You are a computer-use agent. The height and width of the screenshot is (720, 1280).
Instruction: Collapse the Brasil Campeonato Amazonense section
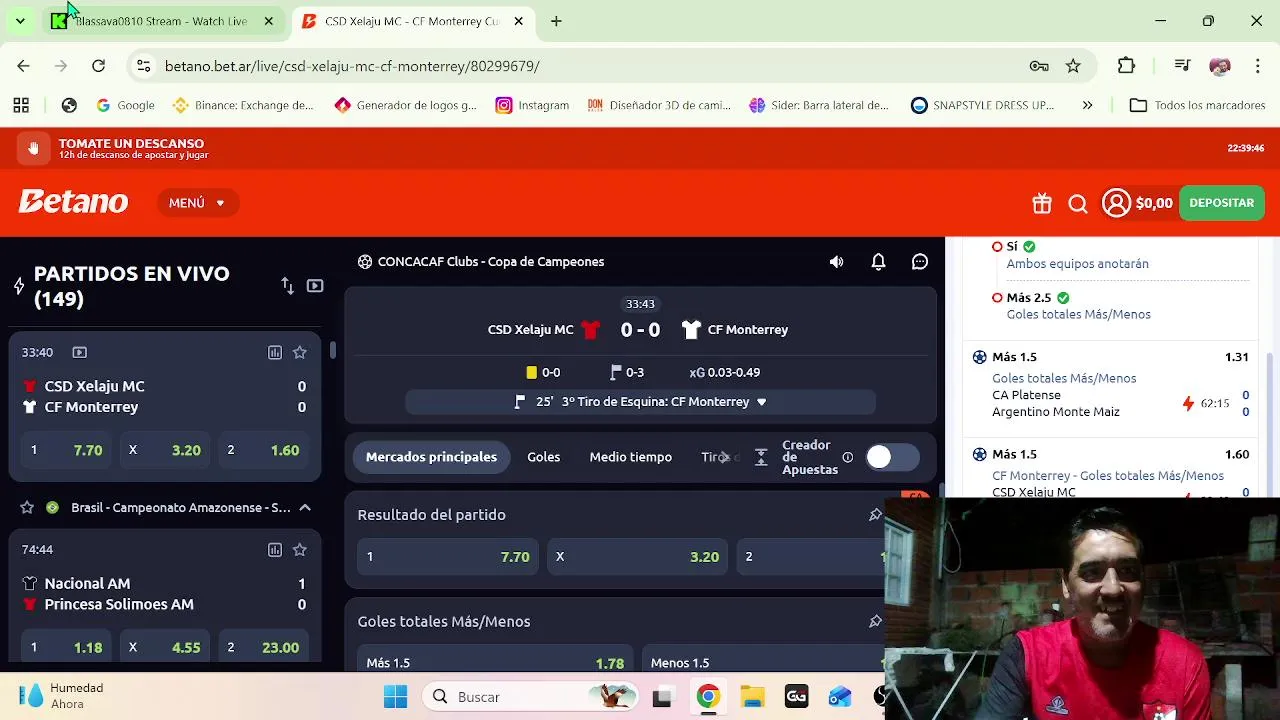(305, 508)
